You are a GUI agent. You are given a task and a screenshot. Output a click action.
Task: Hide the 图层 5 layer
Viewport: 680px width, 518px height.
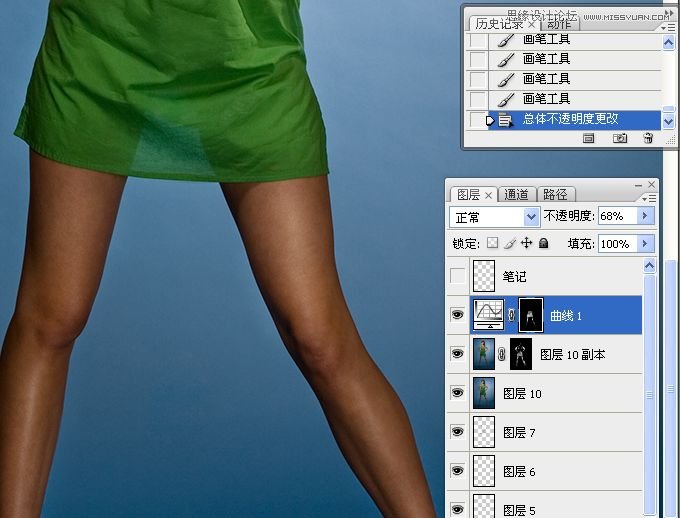tap(458, 509)
